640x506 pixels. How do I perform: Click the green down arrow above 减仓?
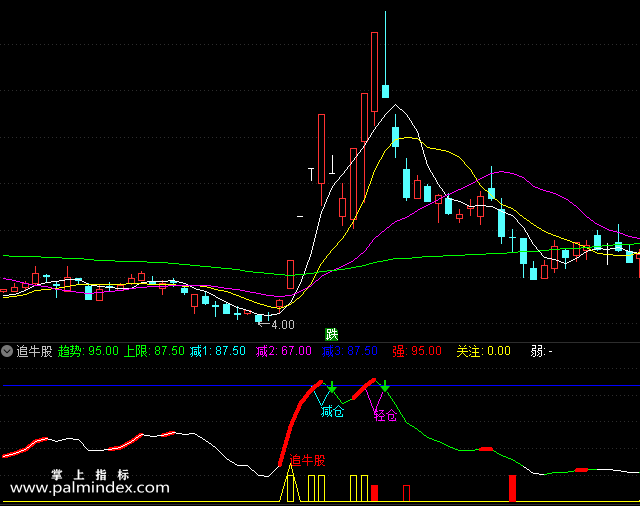[x=332, y=386]
